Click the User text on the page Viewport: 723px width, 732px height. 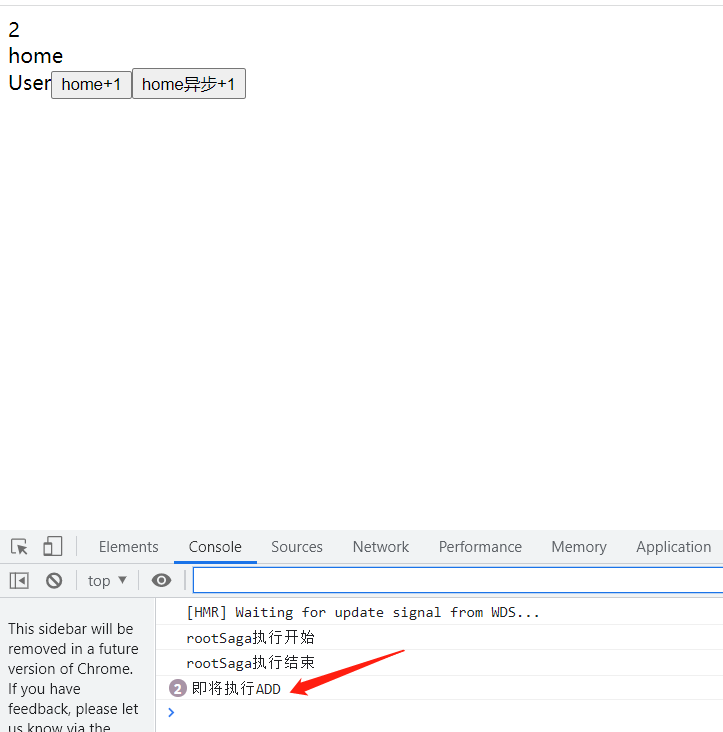point(29,83)
